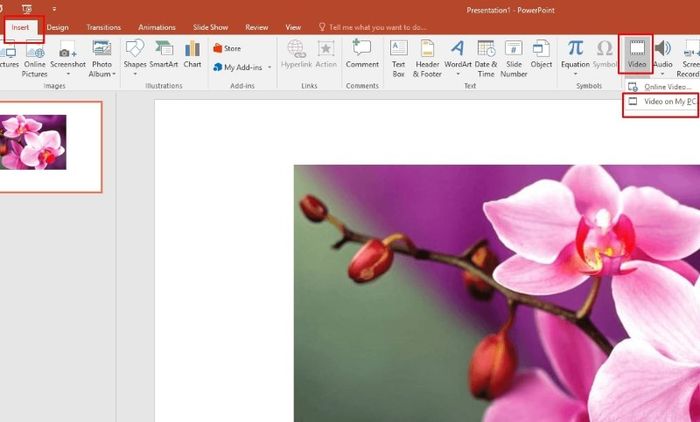This screenshot has height=422, width=700.
Task: Open the Office Store add-ins
Action: [227, 48]
